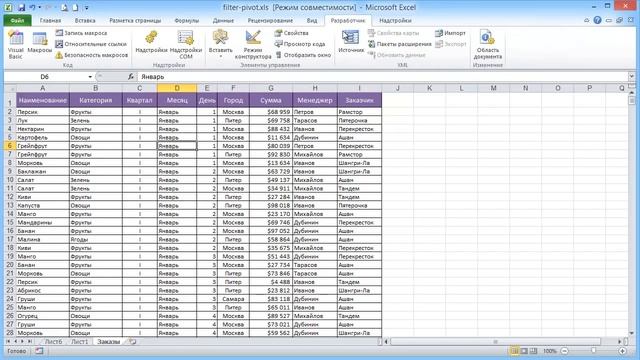Open Область документа panel
The height and width of the screenshot is (360, 640).
(x=488, y=45)
